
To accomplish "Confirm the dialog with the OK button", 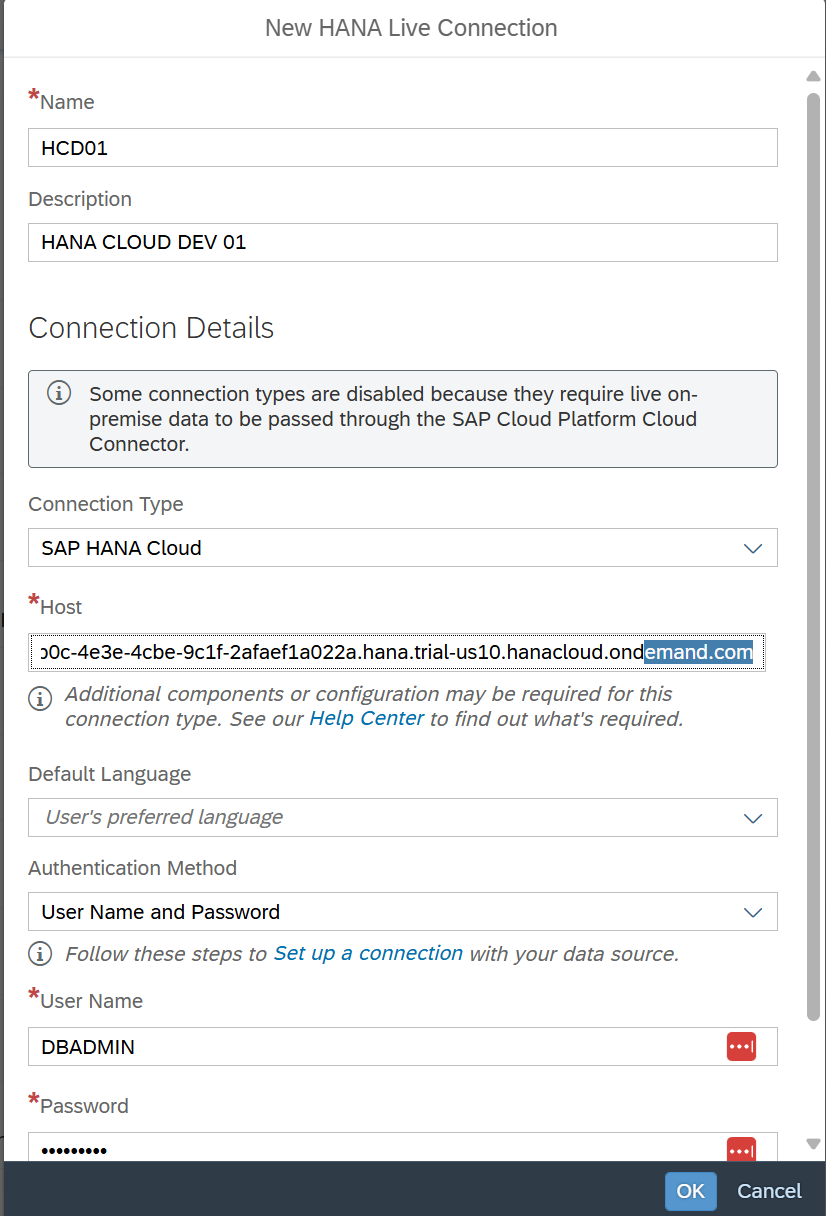I will [x=691, y=1191].
